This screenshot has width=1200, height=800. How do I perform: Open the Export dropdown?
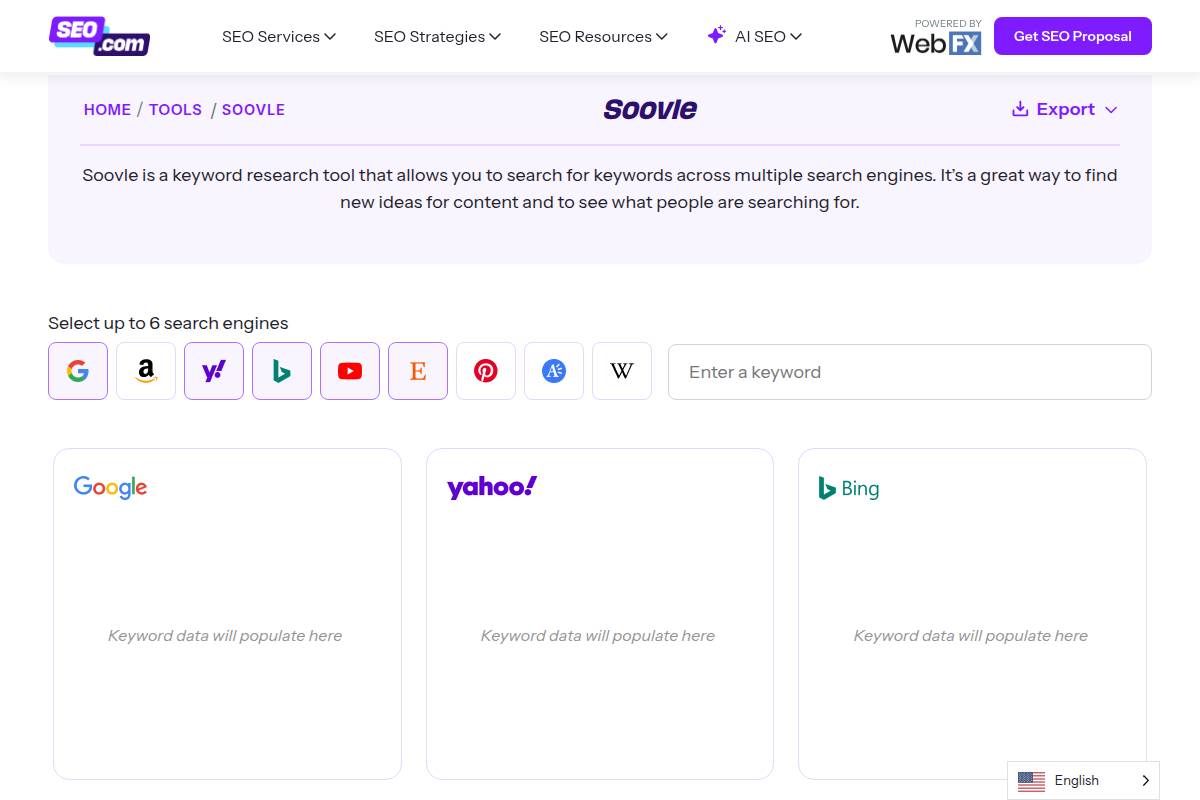tap(1065, 109)
